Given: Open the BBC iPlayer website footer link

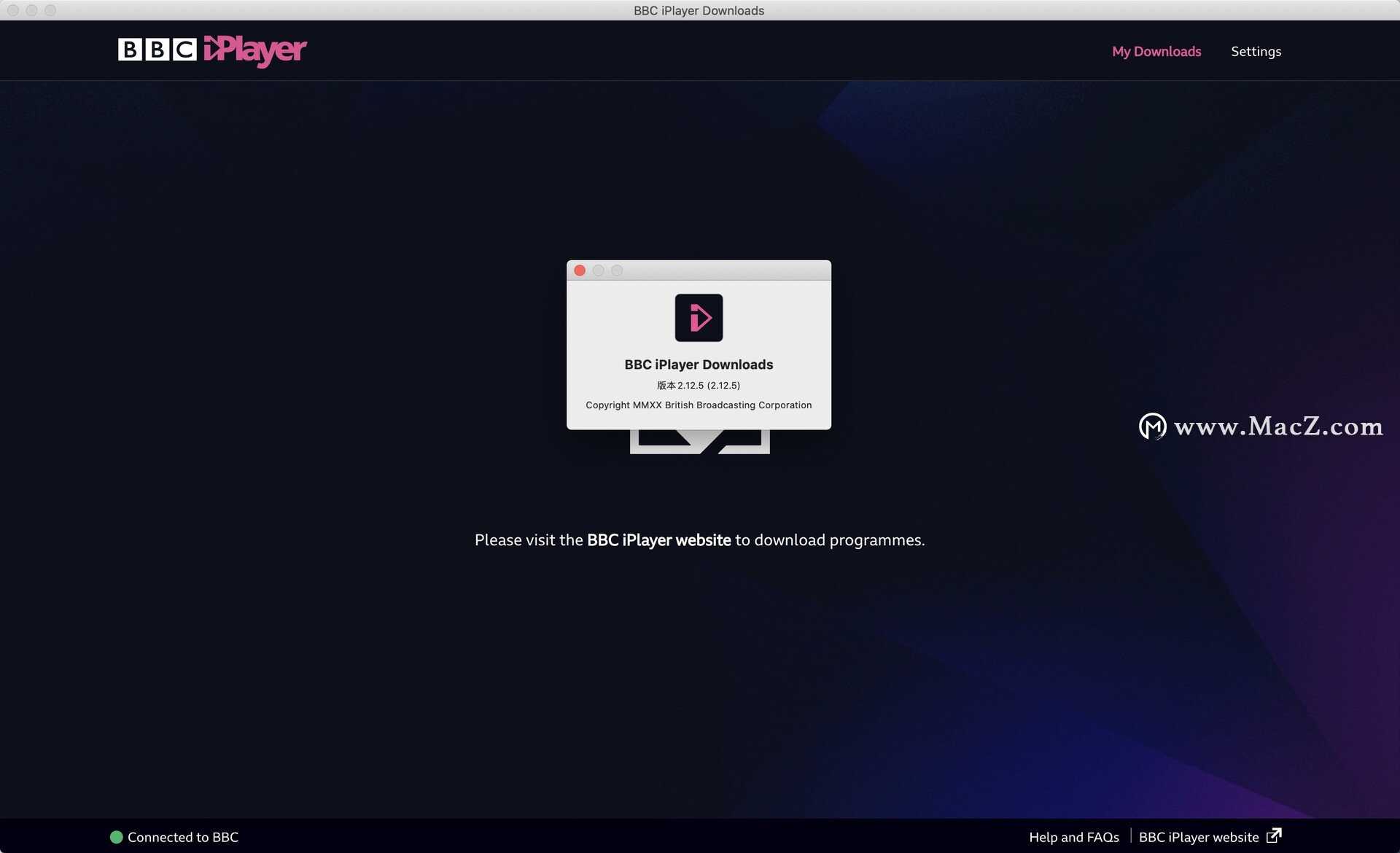Looking at the screenshot, I should (1199, 837).
